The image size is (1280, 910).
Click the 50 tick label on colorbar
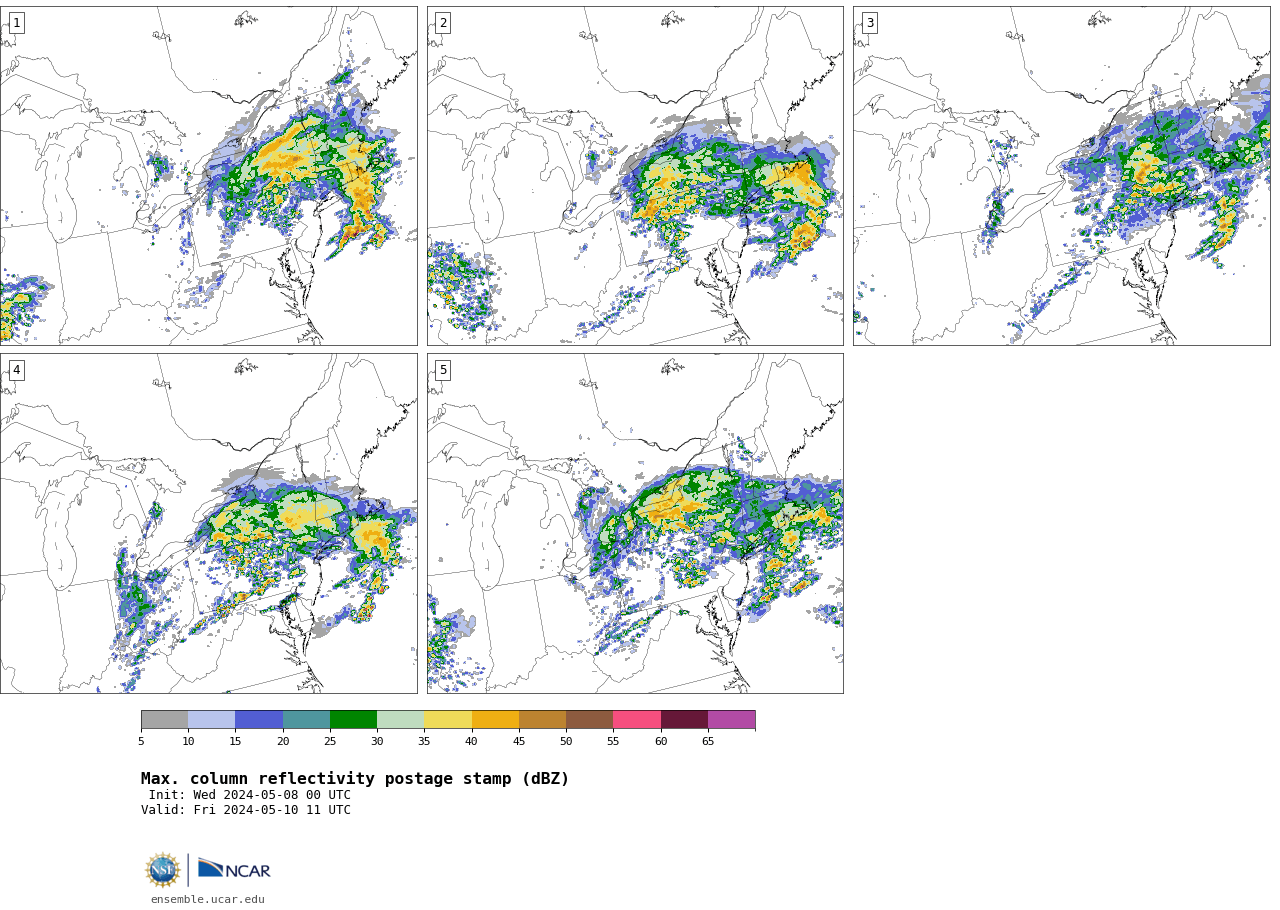tap(566, 741)
